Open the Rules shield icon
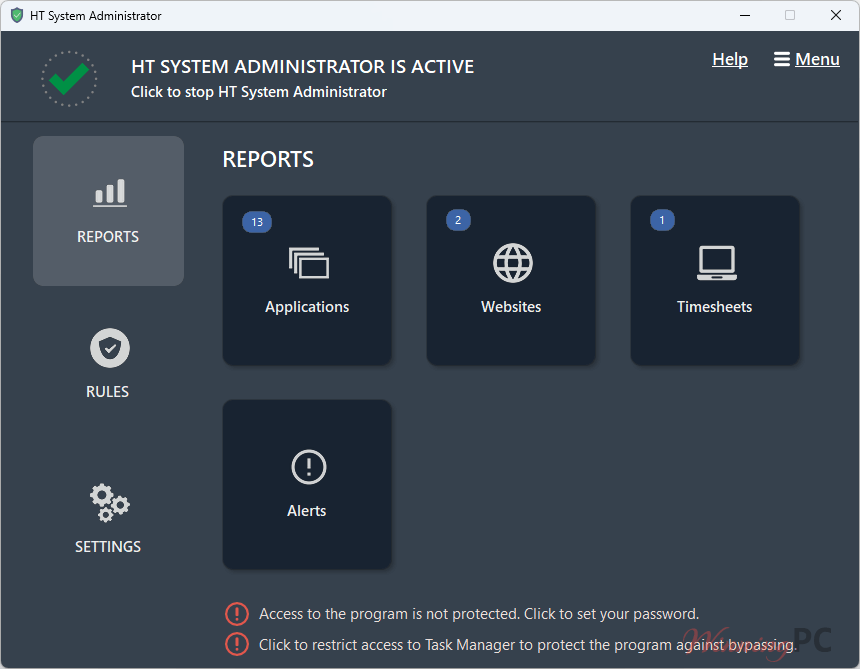 pyautogui.click(x=110, y=348)
